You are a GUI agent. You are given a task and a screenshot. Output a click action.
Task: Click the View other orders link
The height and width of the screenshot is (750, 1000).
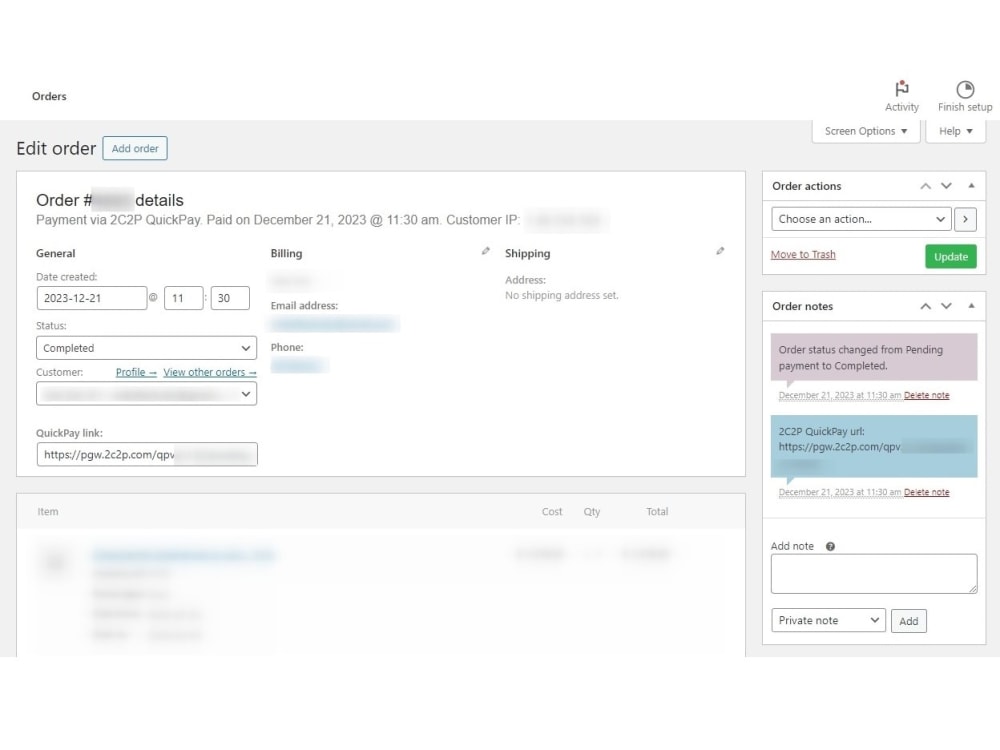click(x=209, y=371)
